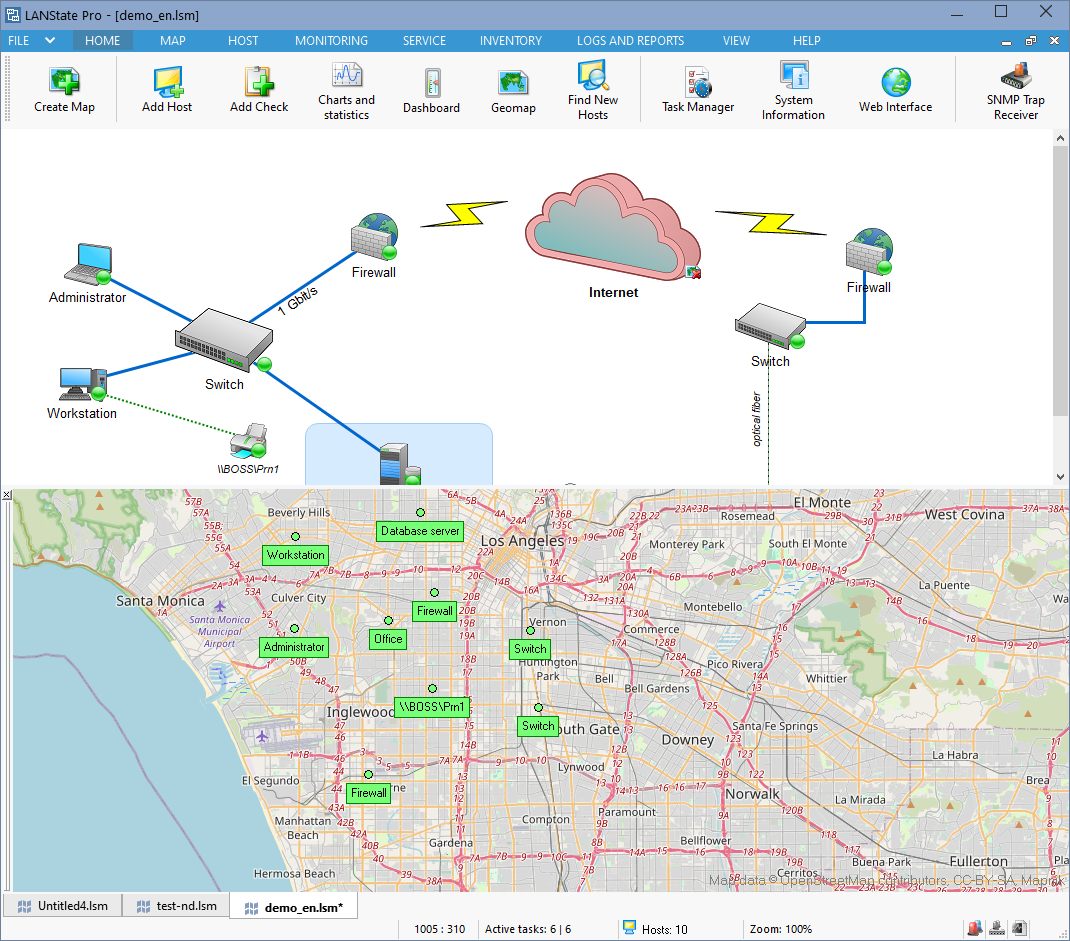
Task: Click the Add Host toolbar icon
Action: [x=166, y=90]
